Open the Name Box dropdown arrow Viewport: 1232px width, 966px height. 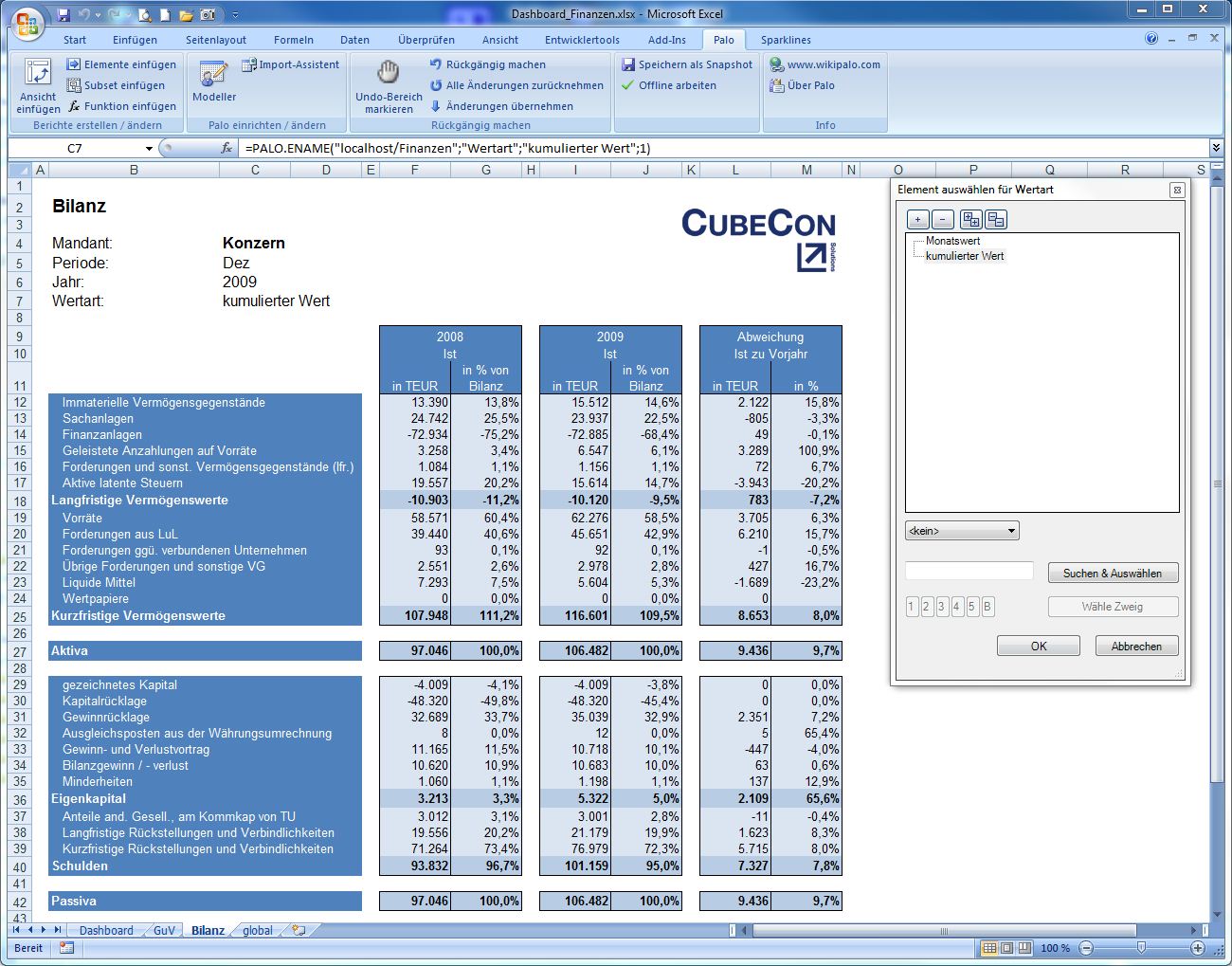click(149, 149)
